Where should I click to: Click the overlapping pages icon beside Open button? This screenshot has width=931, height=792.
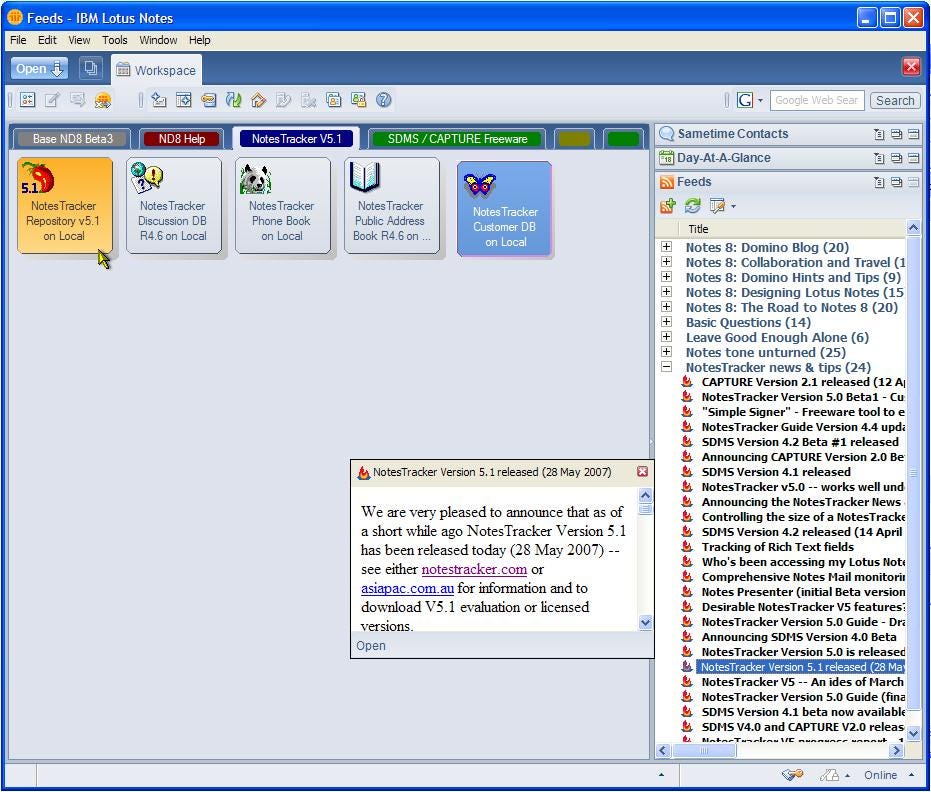click(x=90, y=68)
